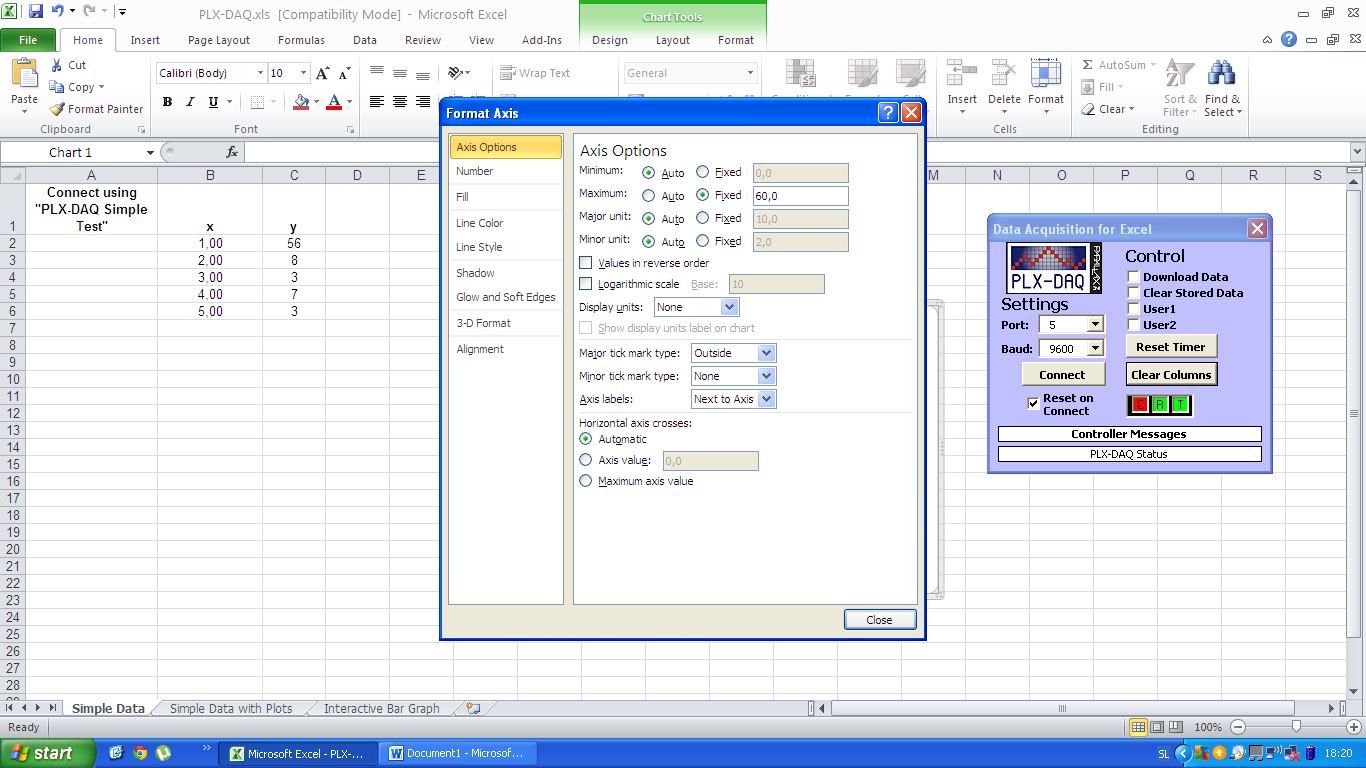The width and height of the screenshot is (1366, 768).
Task: Click the Undo icon in Quick Access Toolbar
Action: point(57,12)
